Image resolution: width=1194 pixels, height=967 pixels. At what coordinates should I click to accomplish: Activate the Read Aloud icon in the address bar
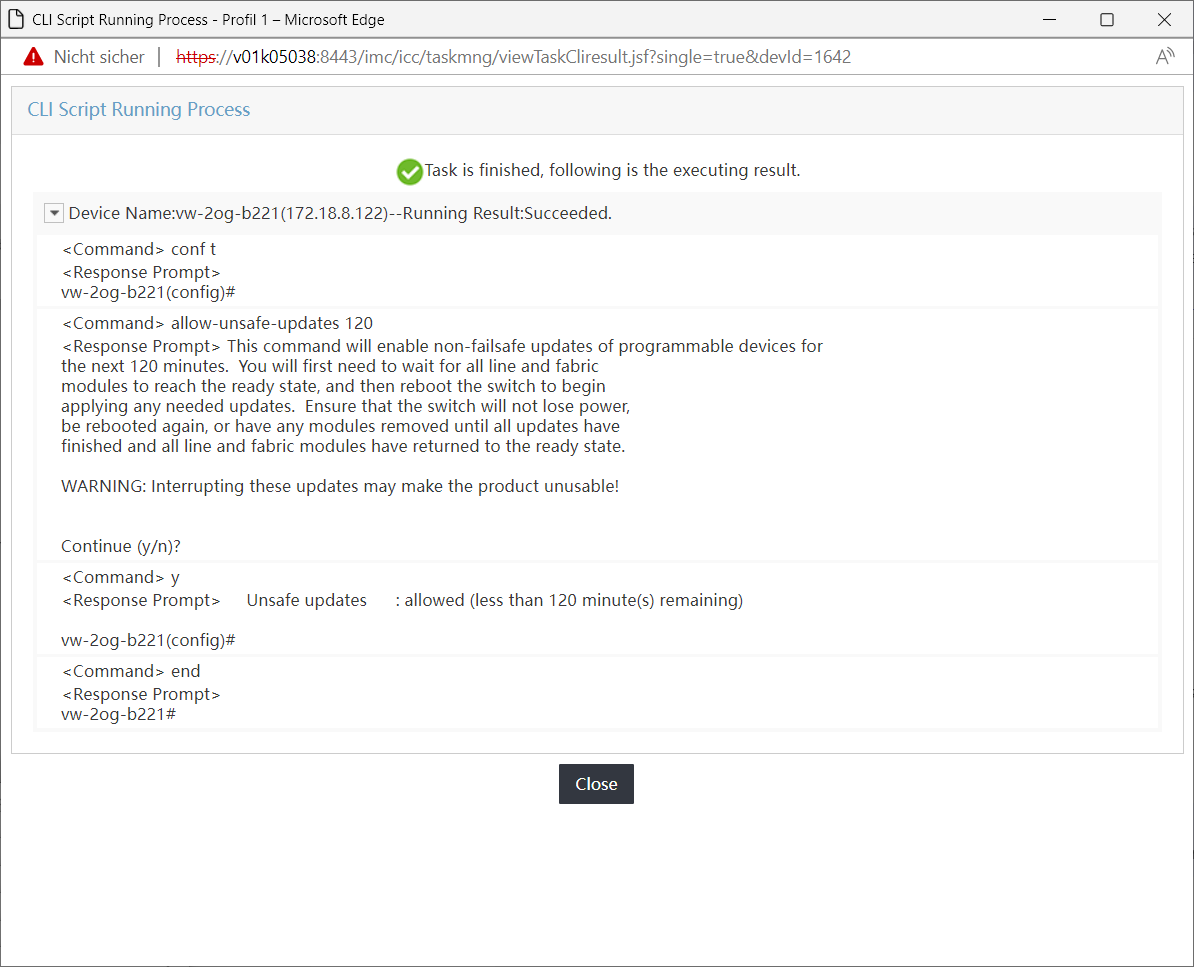coord(1165,56)
